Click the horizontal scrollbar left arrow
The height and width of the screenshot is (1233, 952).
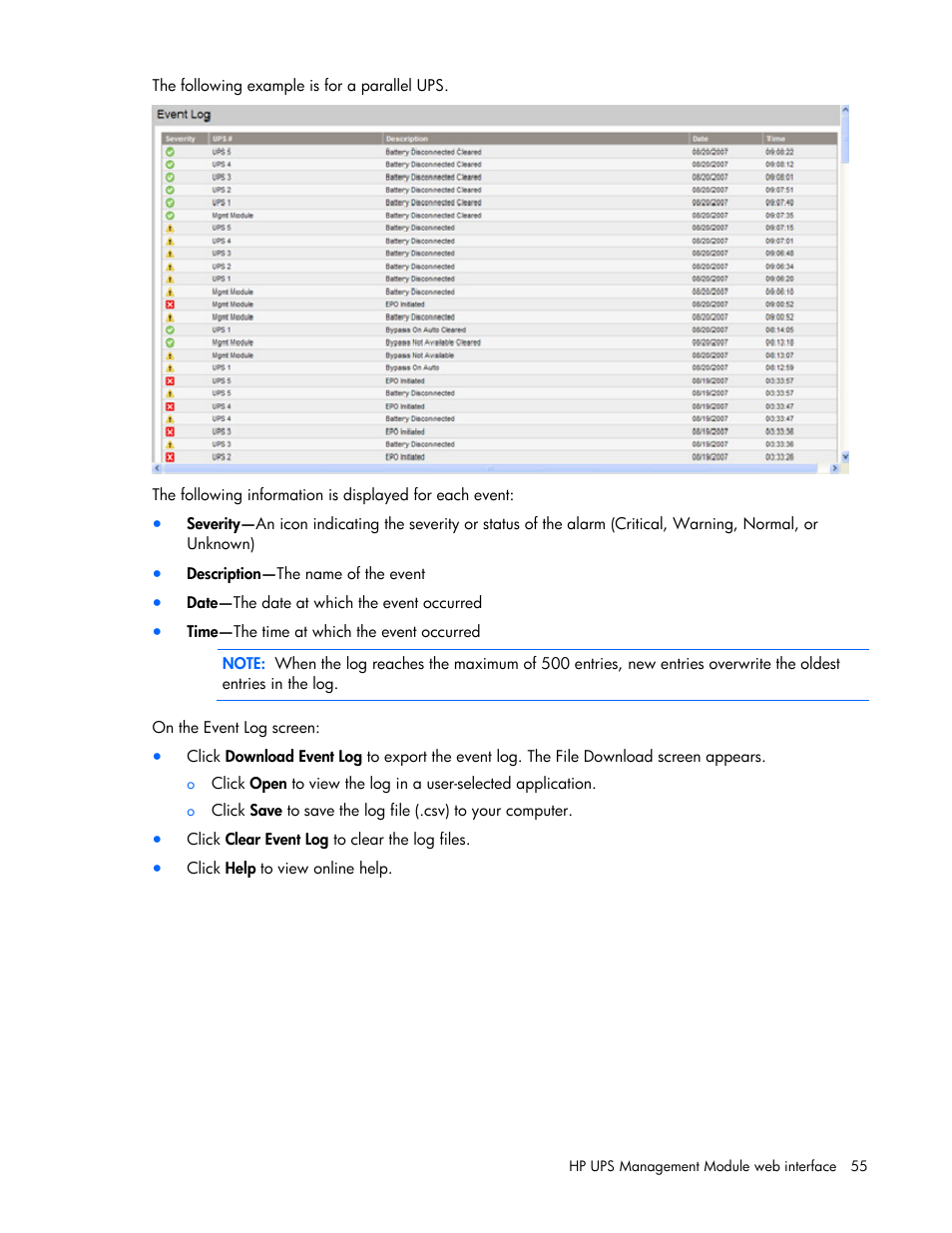pos(157,468)
